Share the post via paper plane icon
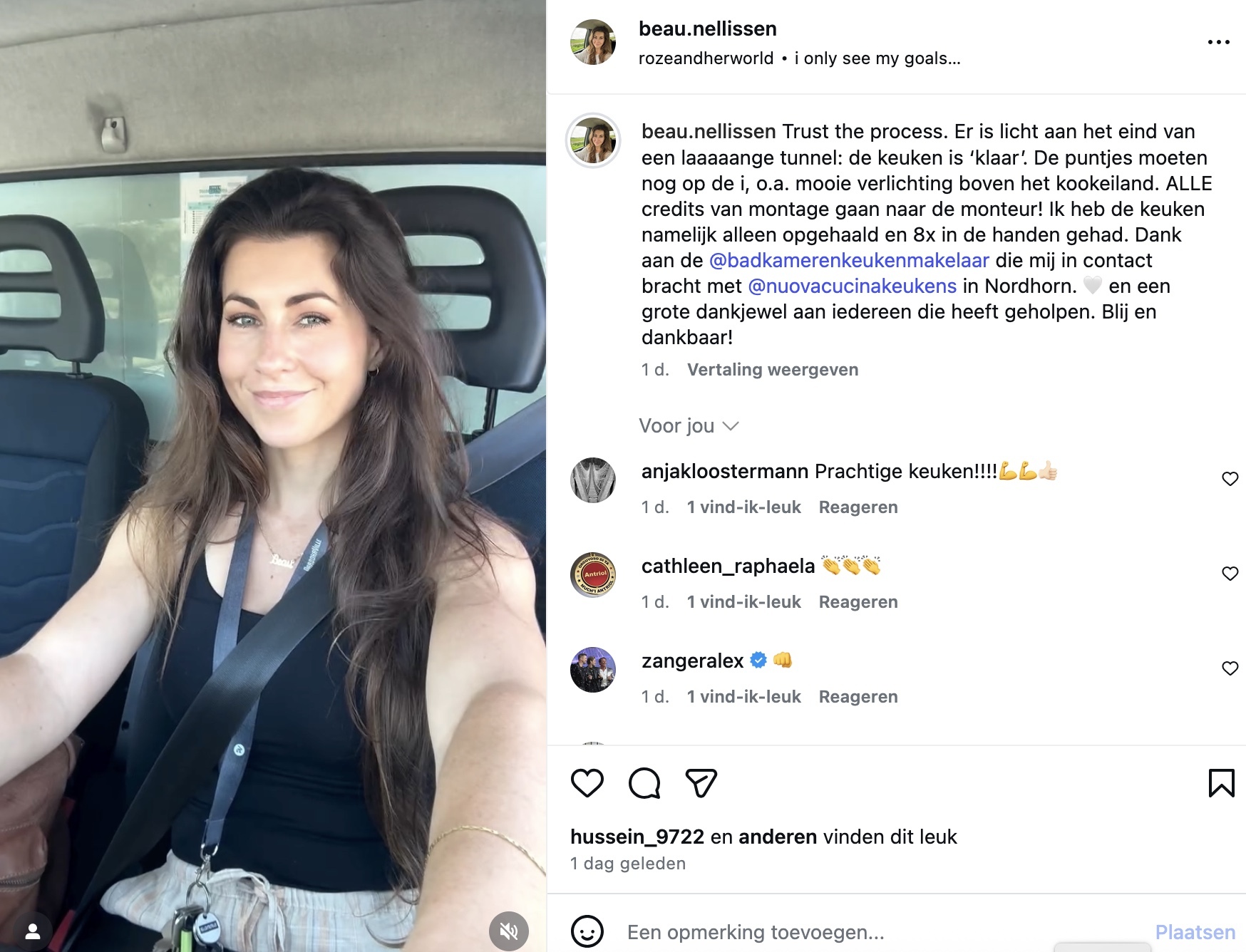The height and width of the screenshot is (952, 1246). point(701,783)
